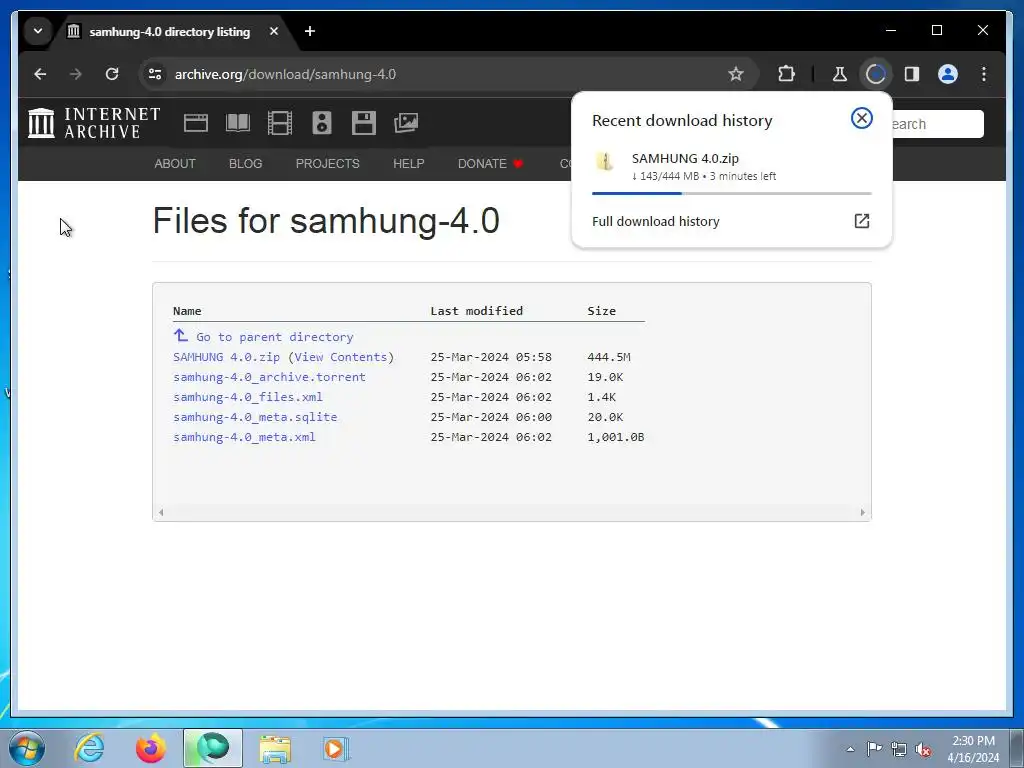Click Go to parent directory link

pyautogui.click(x=275, y=337)
